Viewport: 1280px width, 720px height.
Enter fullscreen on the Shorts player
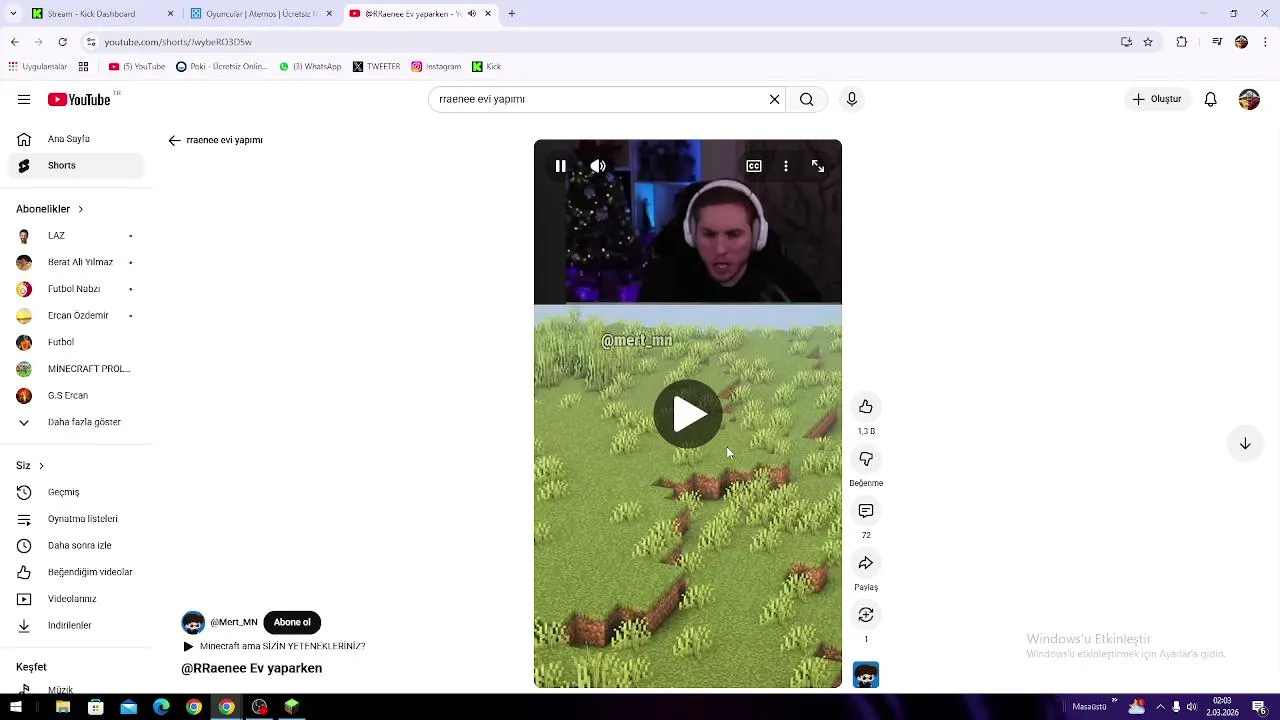click(x=818, y=166)
